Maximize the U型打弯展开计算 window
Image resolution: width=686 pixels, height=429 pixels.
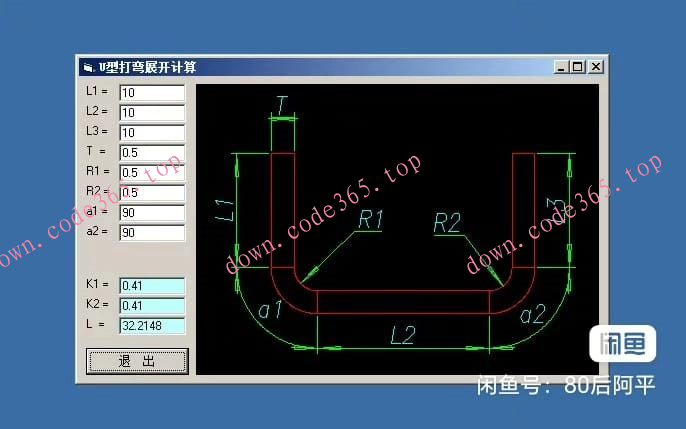(x=578, y=67)
